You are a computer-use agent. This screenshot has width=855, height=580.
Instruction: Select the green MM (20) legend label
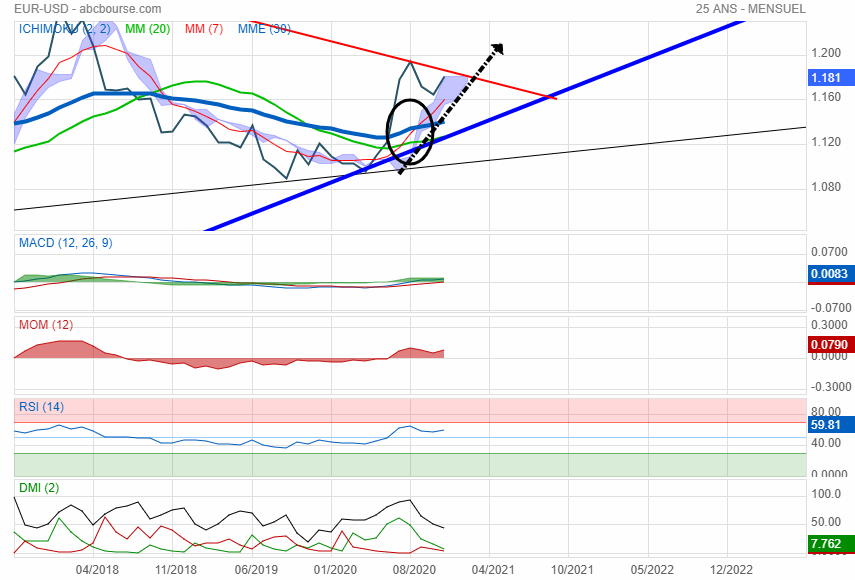tap(147, 29)
